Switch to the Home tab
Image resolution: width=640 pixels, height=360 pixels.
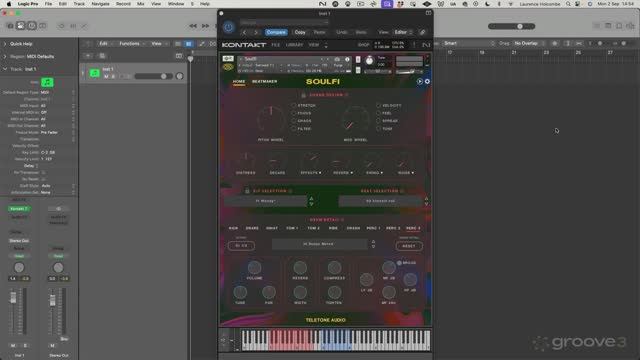click(239, 82)
